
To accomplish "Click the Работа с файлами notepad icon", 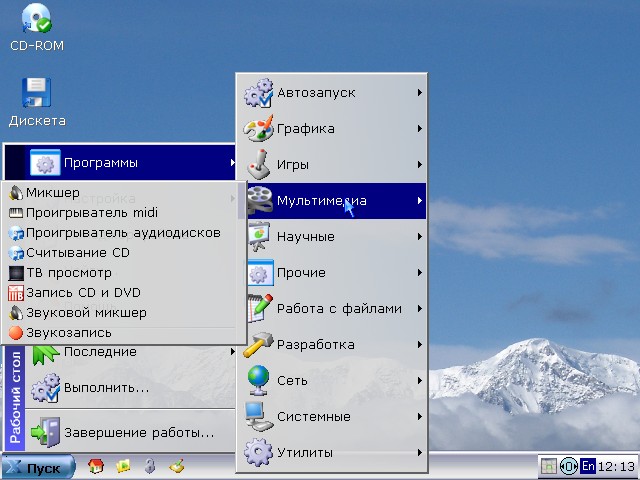I will pos(260,308).
